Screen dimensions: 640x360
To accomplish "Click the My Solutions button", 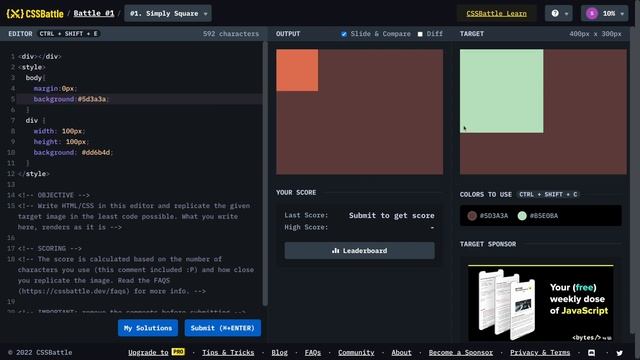I will pyautogui.click(x=148, y=328).
